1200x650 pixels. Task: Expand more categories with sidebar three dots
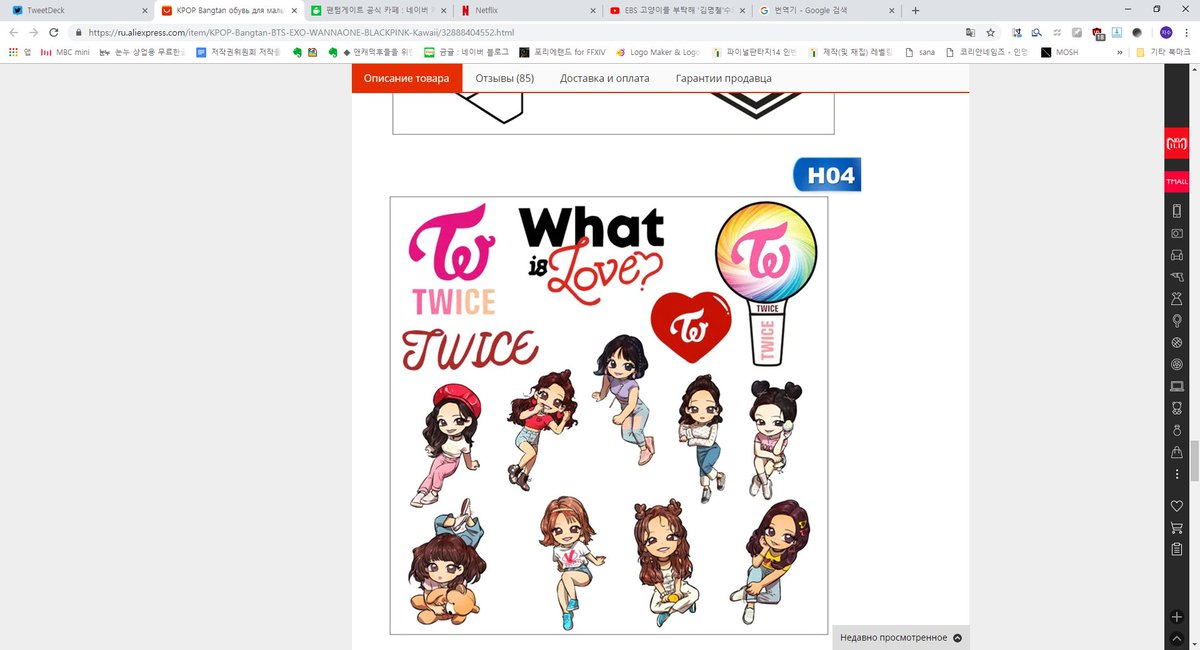pos(1176,474)
